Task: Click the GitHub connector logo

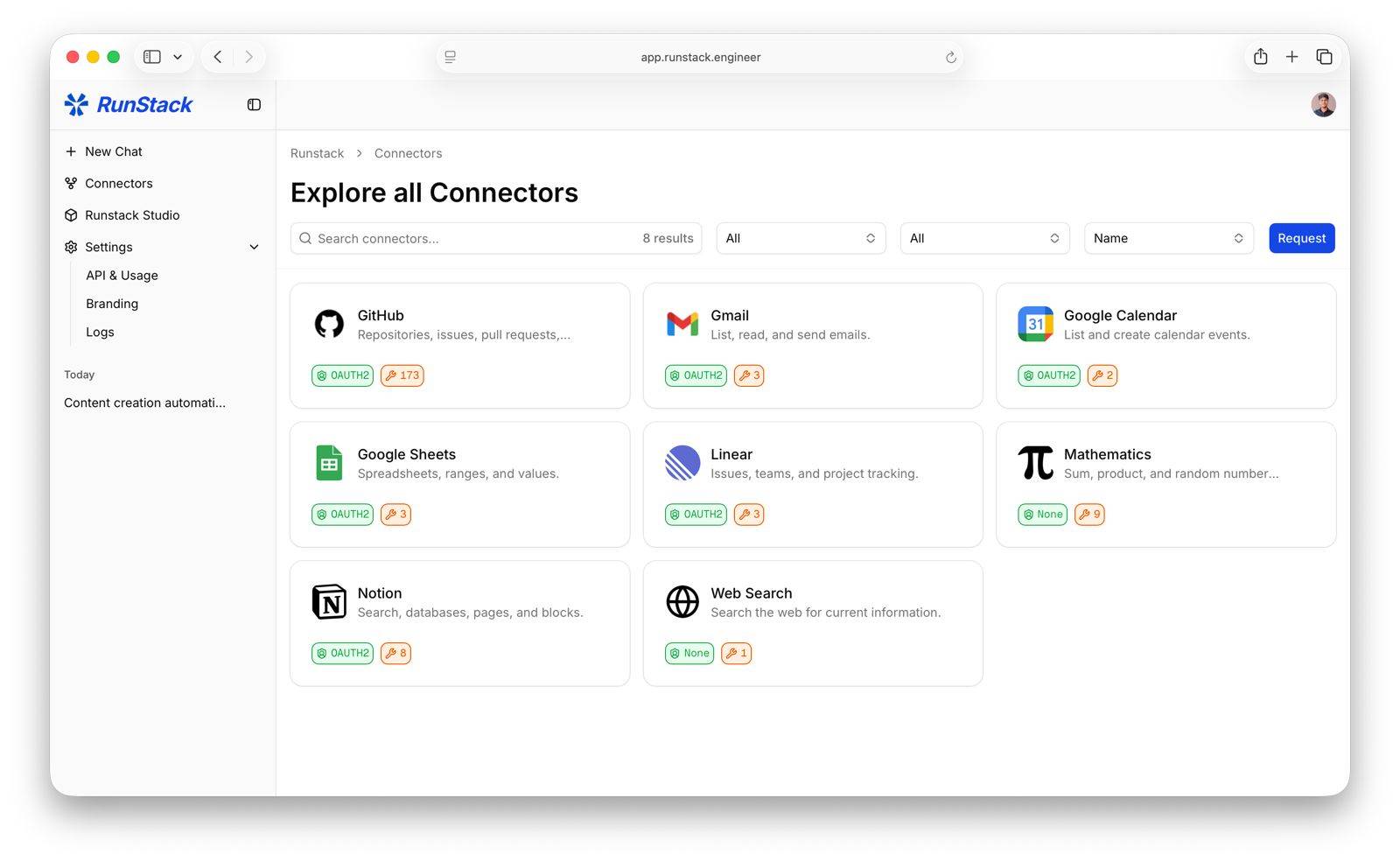Action: 329,324
